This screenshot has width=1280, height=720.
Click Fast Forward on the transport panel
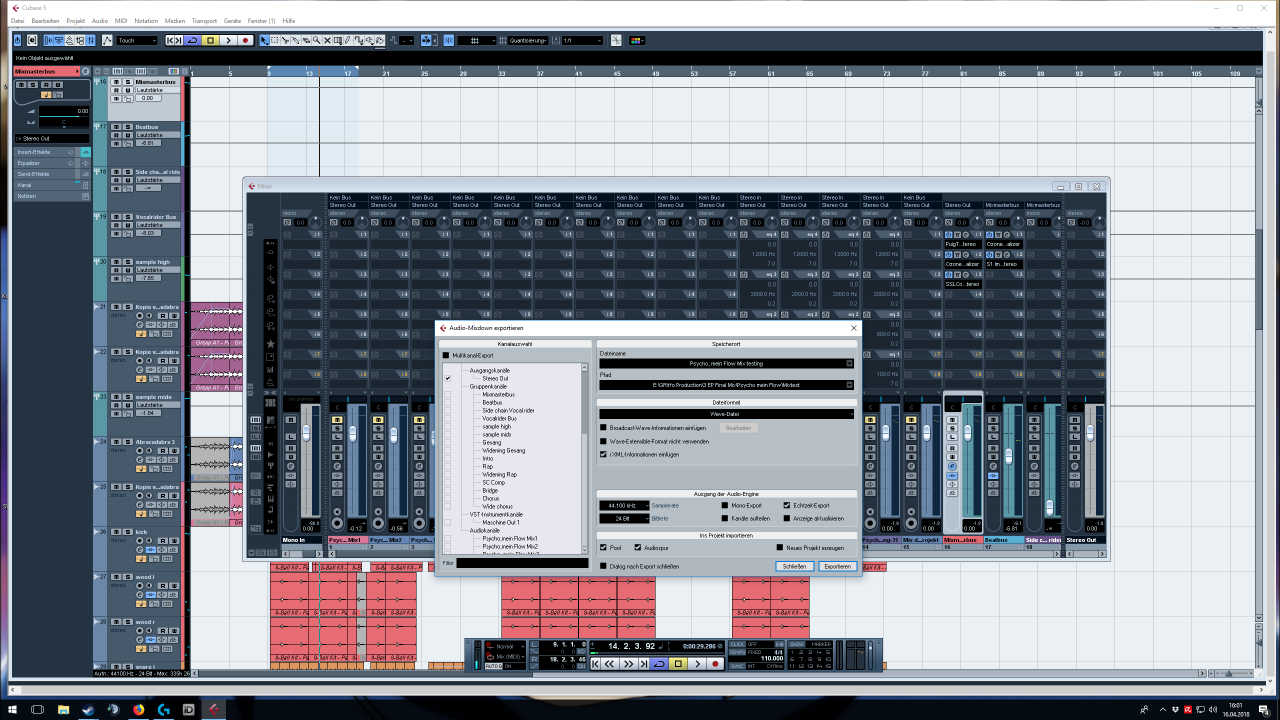(x=628, y=664)
